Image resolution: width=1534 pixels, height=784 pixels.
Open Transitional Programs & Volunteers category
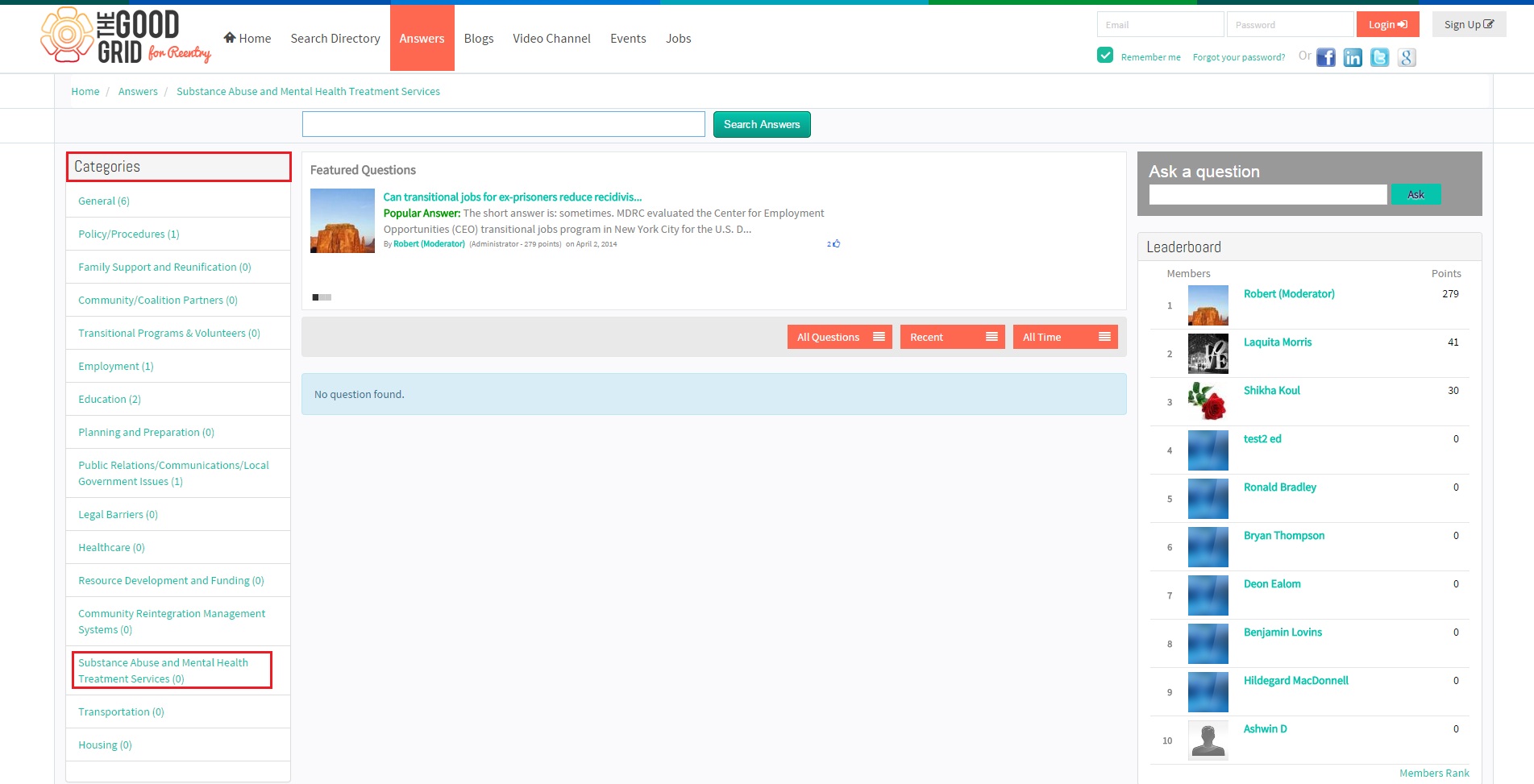coord(169,333)
